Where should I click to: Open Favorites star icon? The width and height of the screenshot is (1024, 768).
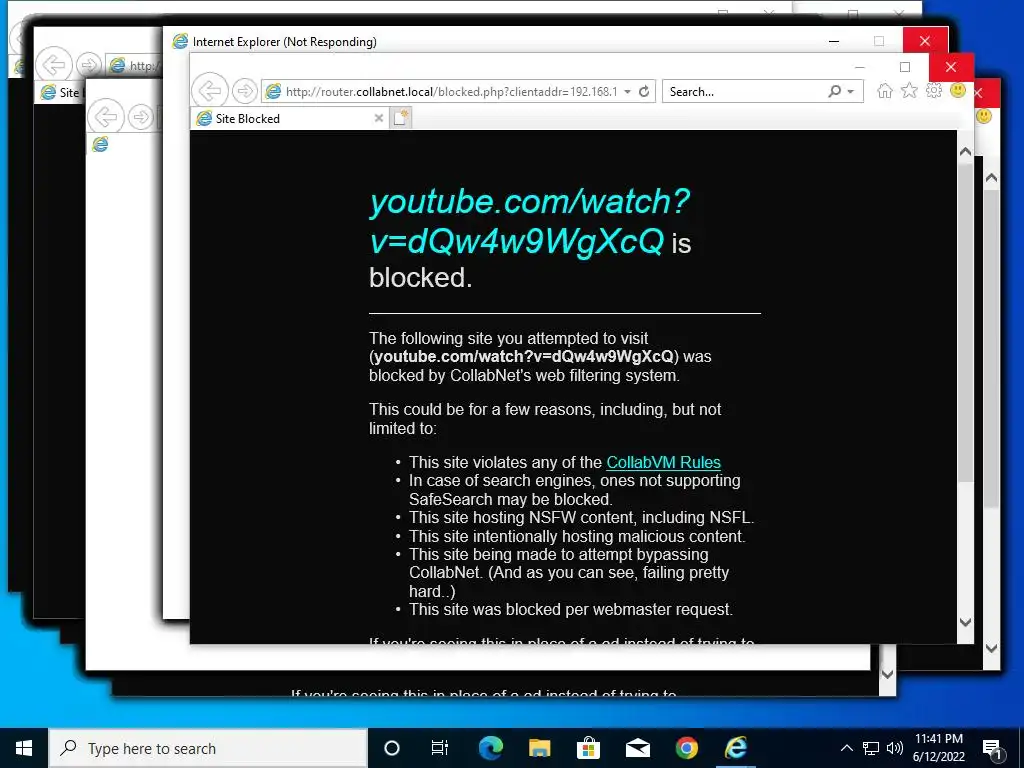[909, 91]
